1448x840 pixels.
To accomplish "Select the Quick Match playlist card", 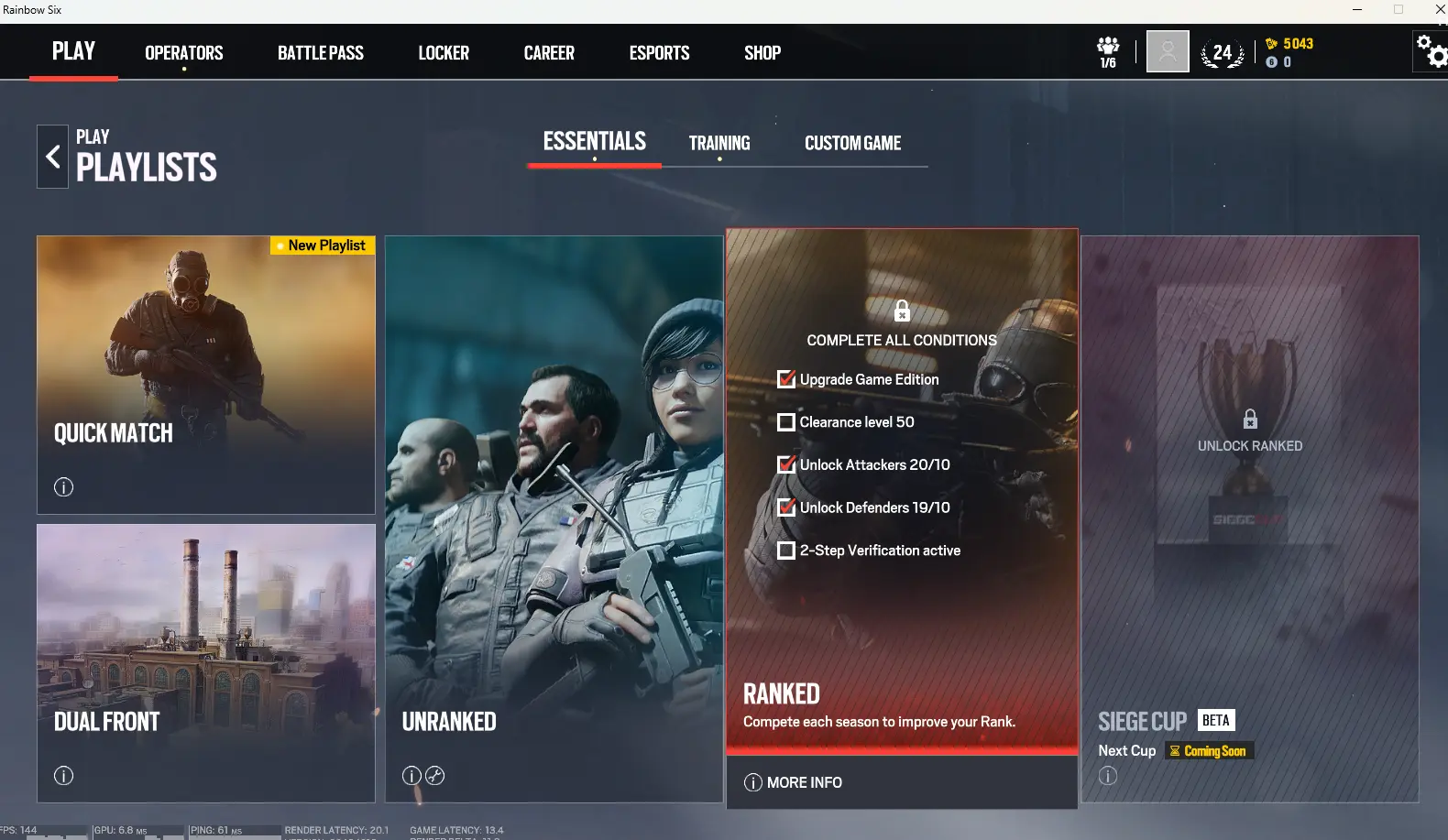I will (x=206, y=375).
